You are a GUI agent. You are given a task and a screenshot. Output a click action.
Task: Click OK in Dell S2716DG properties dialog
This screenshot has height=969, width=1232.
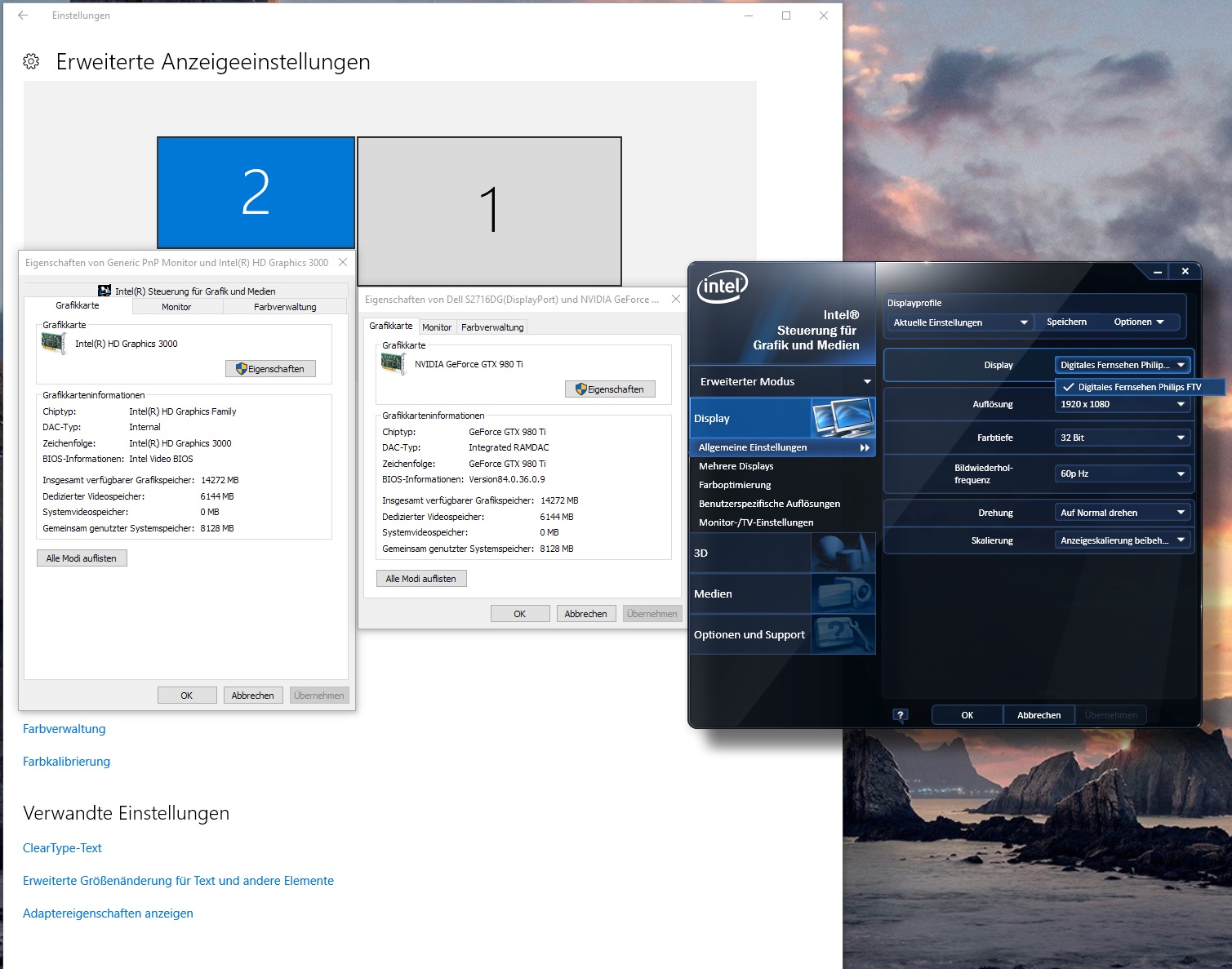click(x=520, y=614)
